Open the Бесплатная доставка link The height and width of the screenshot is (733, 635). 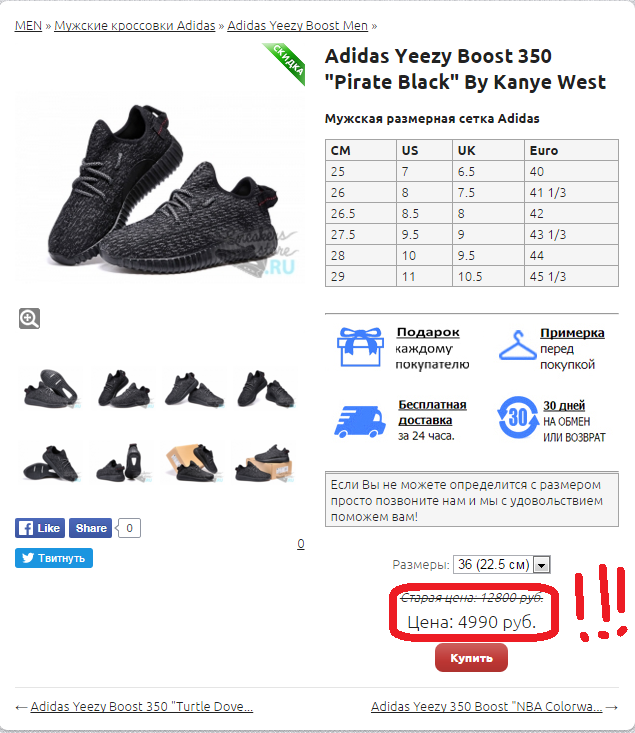pyautogui.click(x=432, y=412)
